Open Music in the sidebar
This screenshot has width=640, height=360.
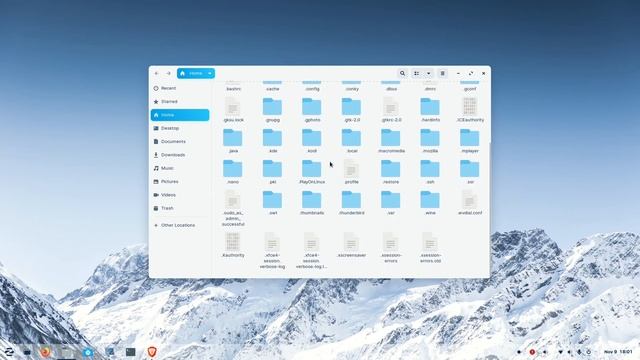pos(180,168)
